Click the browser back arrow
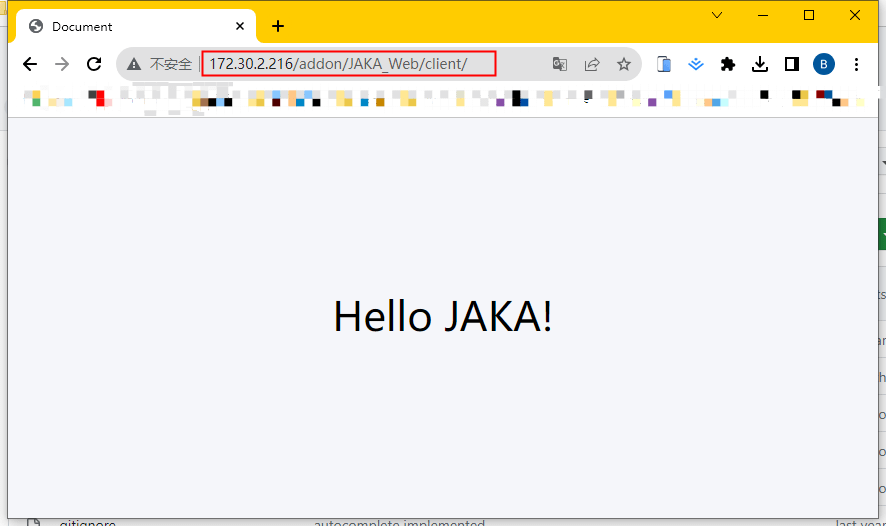Image resolution: width=886 pixels, height=526 pixels. [30, 64]
